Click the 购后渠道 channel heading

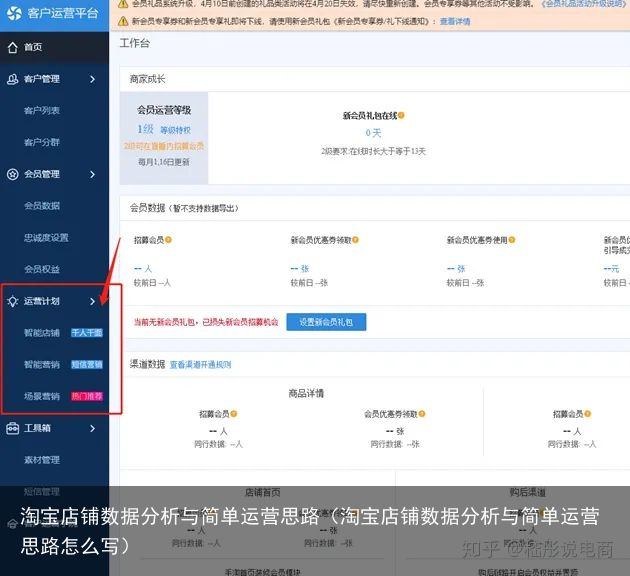pyautogui.click(x=528, y=492)
